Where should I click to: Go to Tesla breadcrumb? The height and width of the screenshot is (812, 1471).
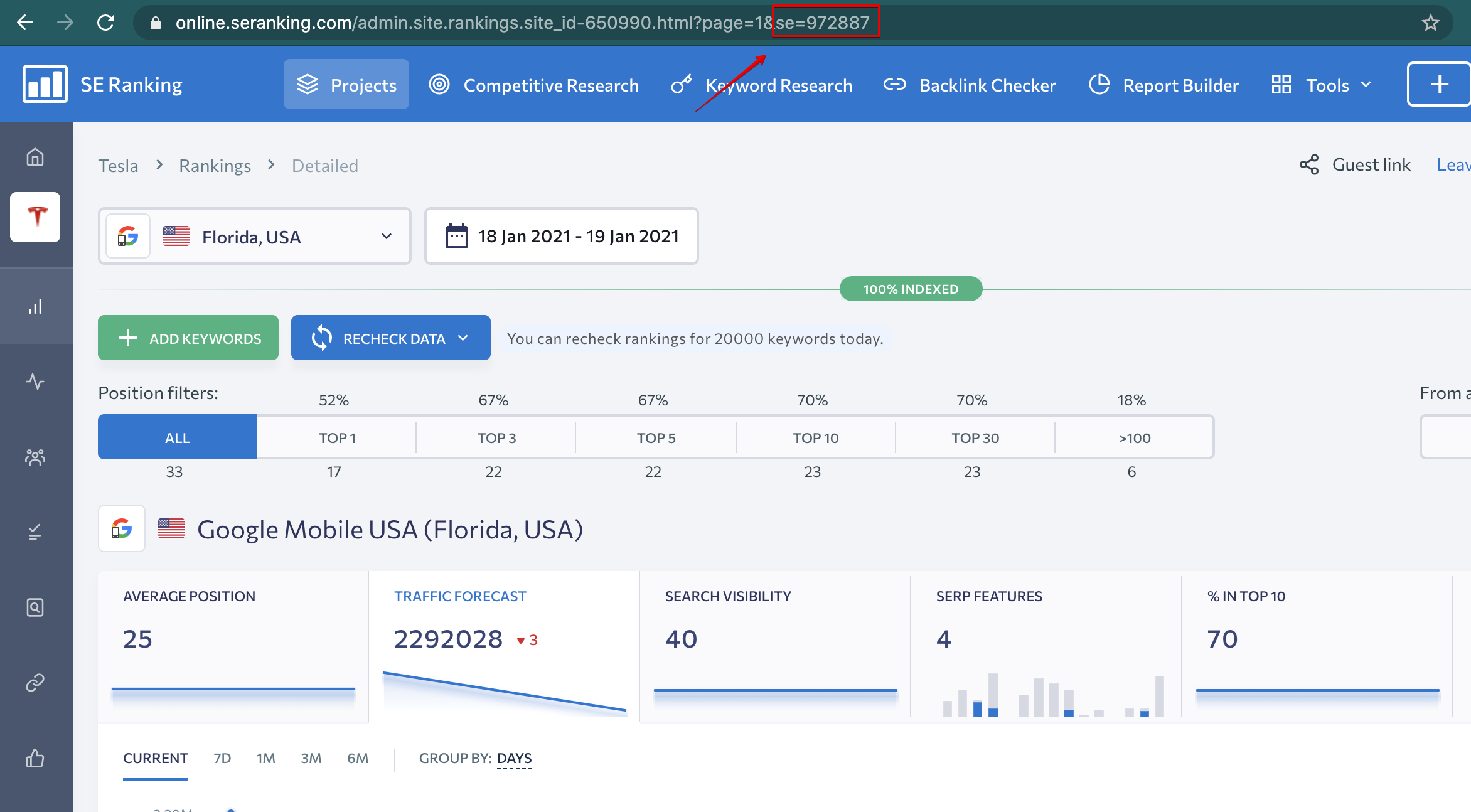pyautogui.click(x=118, y=166)
